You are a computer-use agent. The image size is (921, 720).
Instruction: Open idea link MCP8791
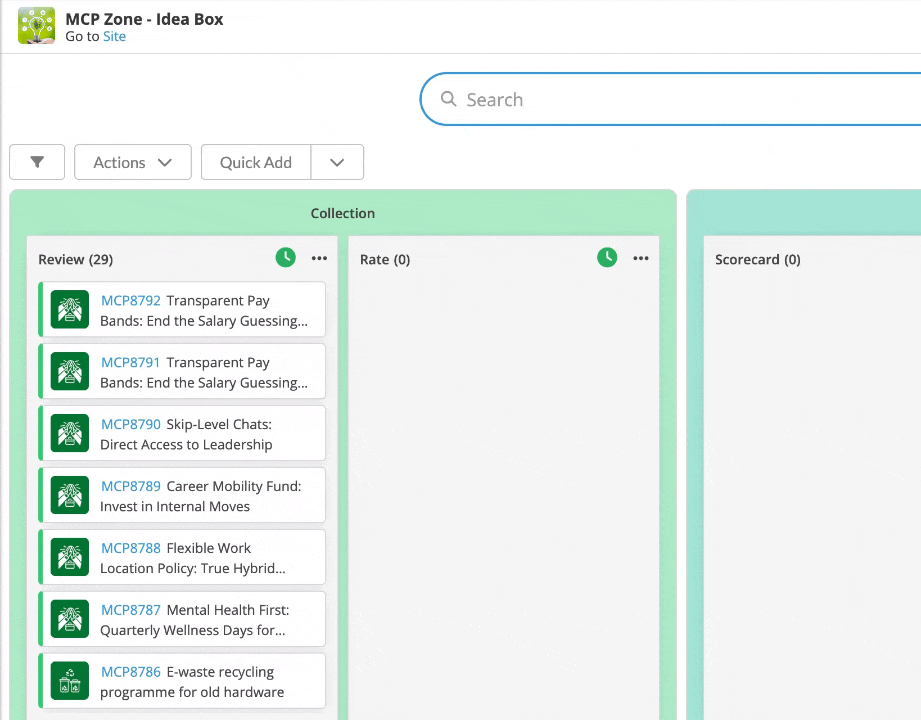130,362
